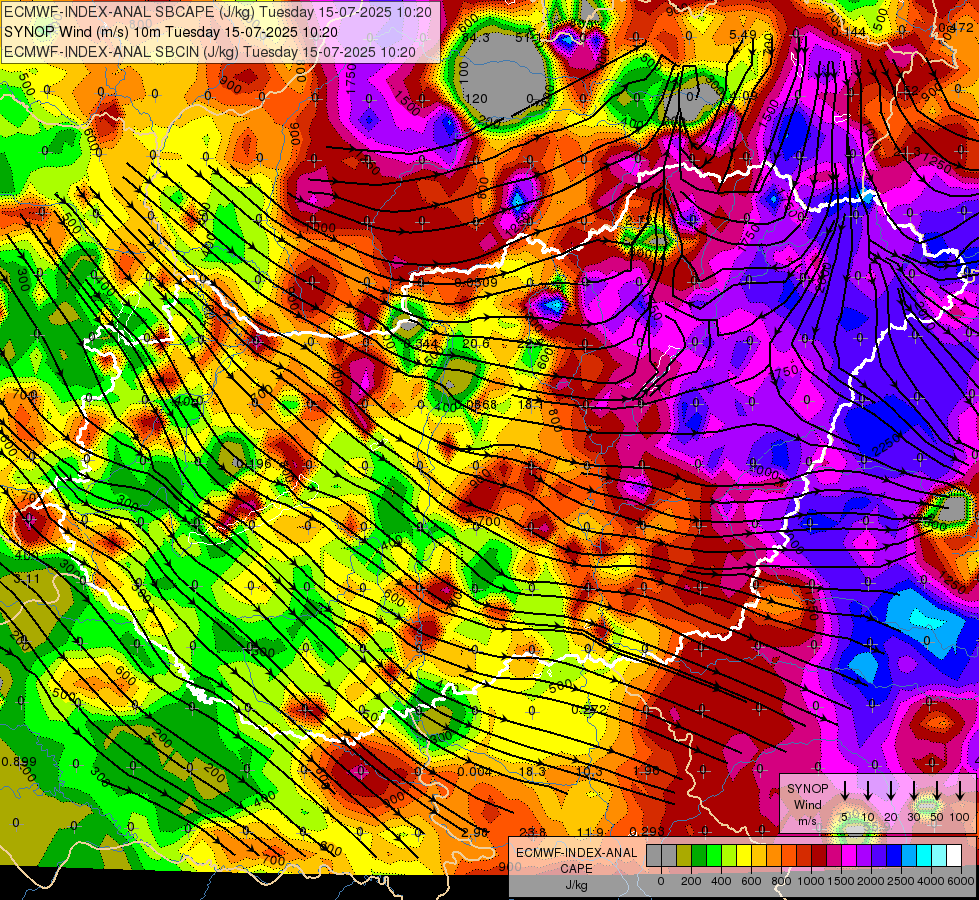Viewport: 979px width, 900px height.
Task: Click the wind arrow above 100 m/s
Action: (960, 790)
